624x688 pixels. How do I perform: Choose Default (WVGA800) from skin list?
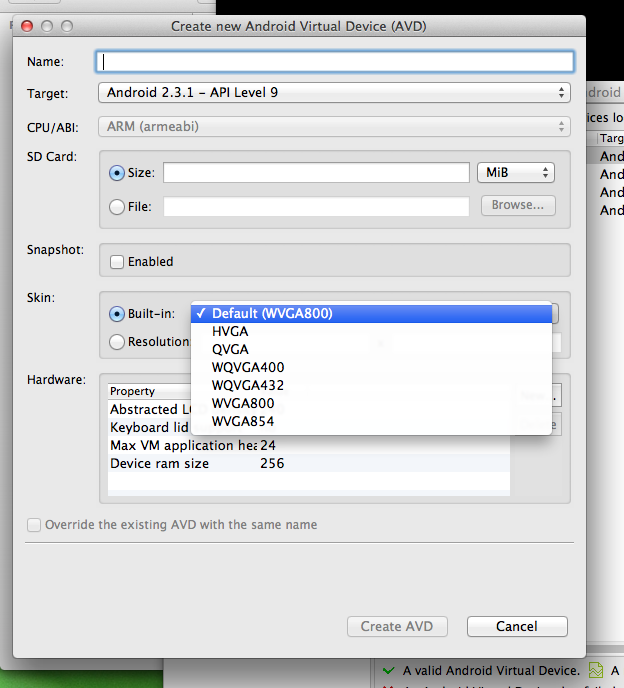[x=371, y=314]
